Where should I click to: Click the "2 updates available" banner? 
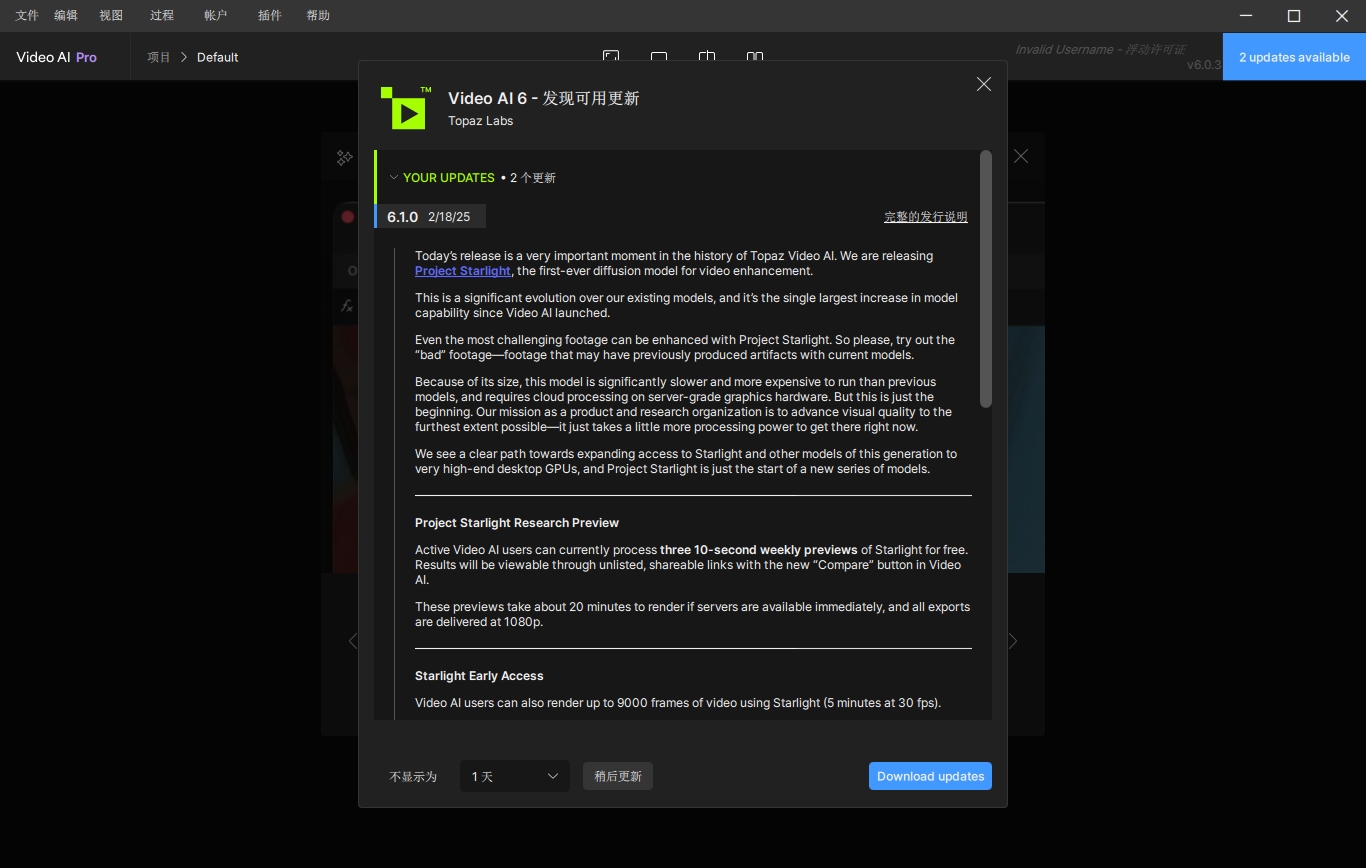pos(1294,57)
